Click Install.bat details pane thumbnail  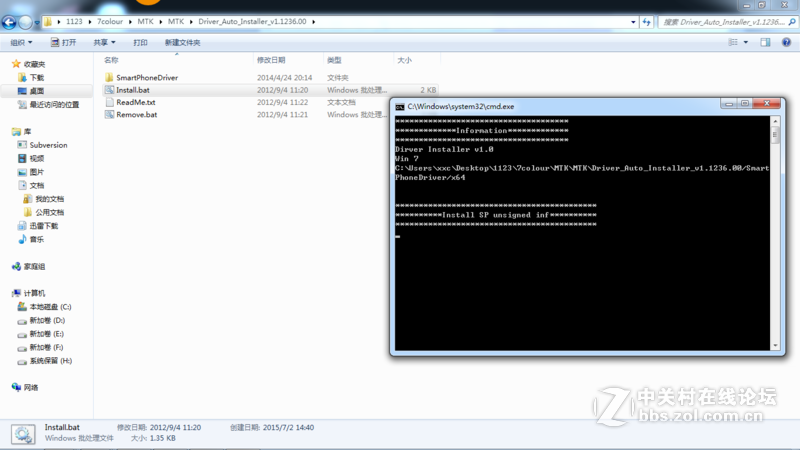(x=23, y=434)
